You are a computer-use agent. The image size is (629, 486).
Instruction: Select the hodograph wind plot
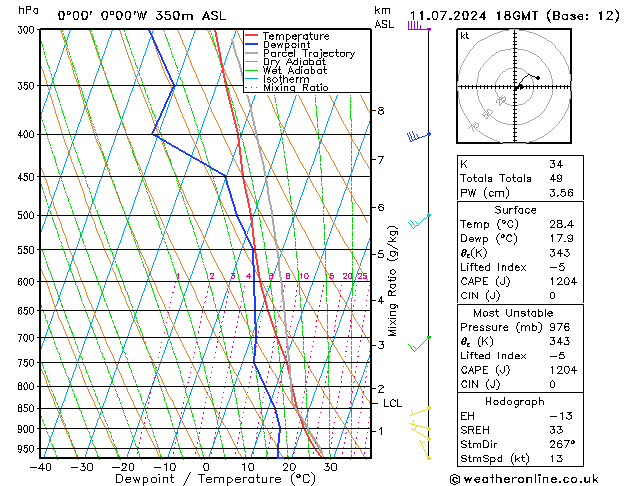click(514, 86)
